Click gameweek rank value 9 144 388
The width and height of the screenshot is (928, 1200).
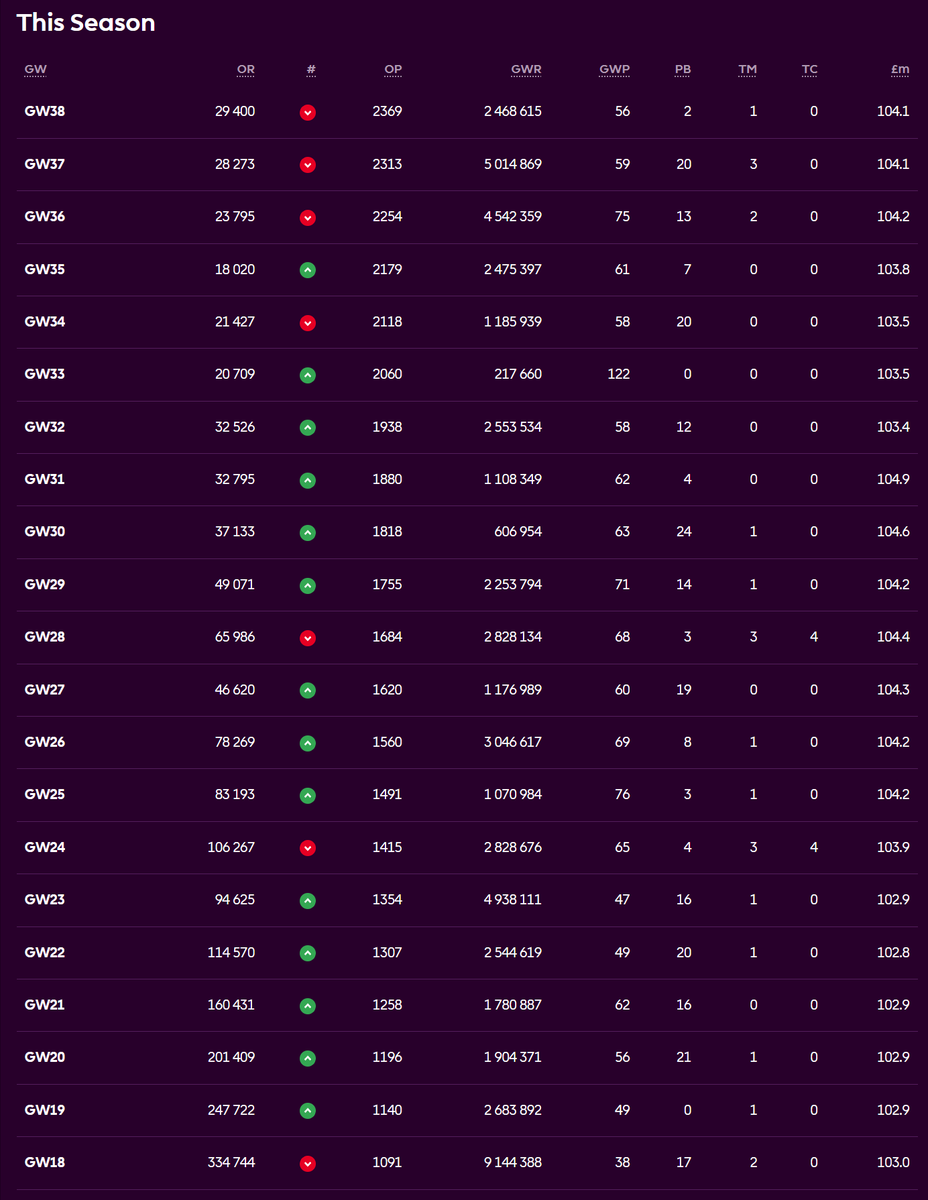tap(513, 1163)
